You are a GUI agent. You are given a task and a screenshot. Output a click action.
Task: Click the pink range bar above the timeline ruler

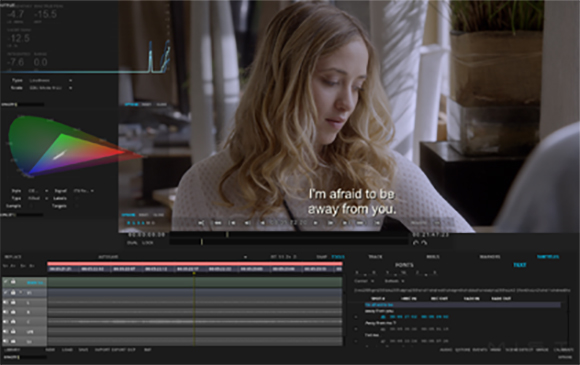195,264
